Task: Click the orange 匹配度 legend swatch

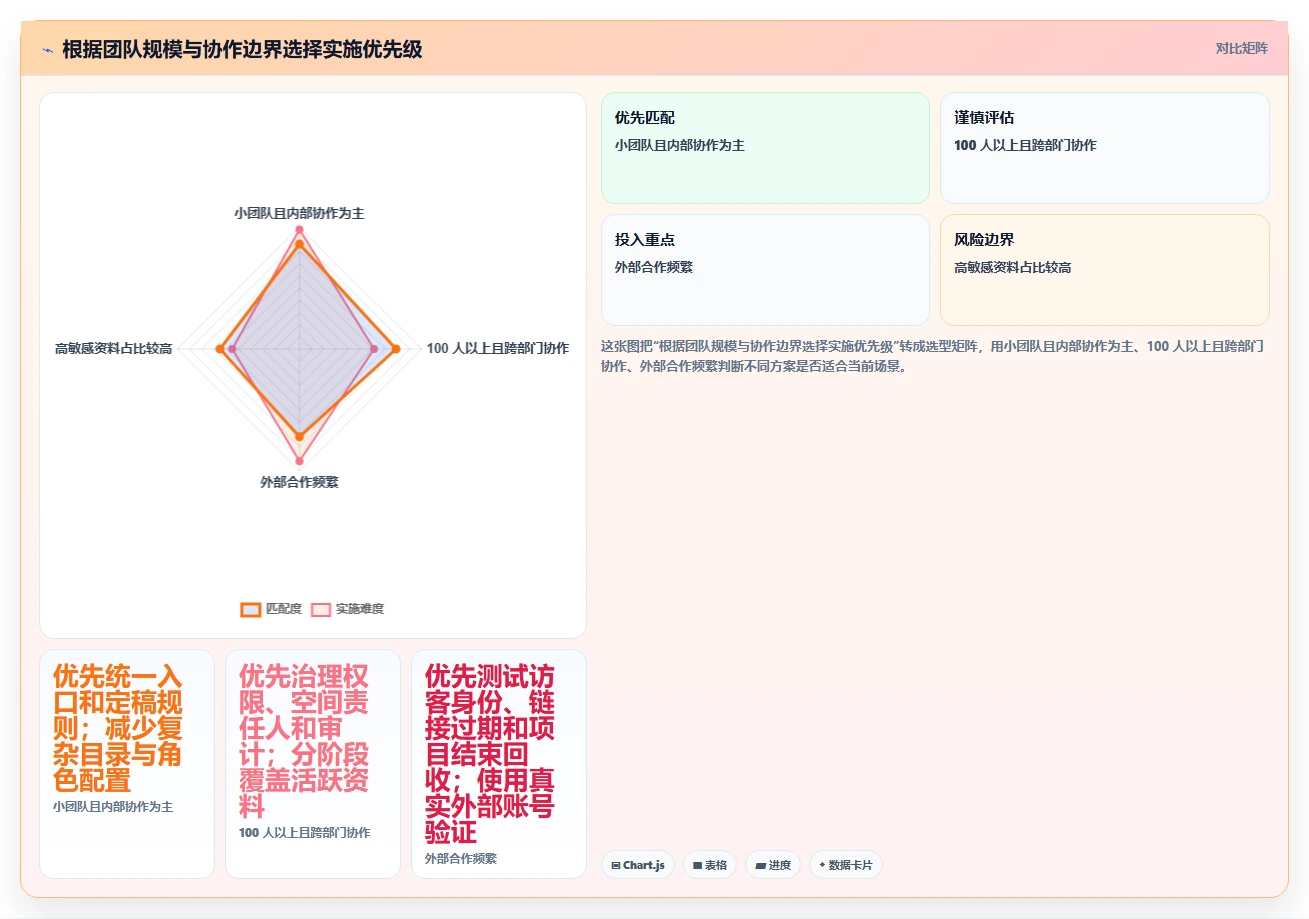Action: [250, 609]
